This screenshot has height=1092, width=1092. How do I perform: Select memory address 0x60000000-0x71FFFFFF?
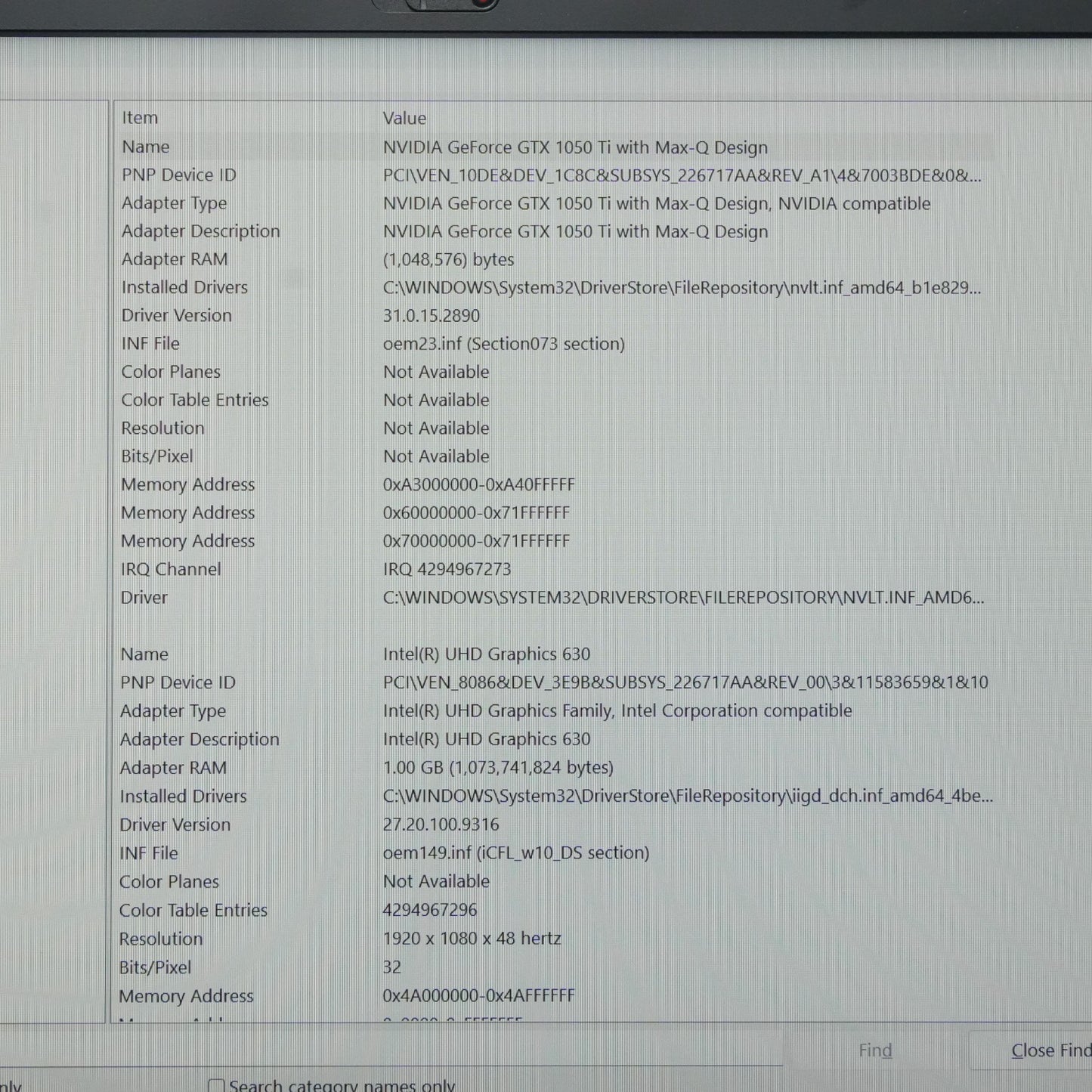pos(476,513)
